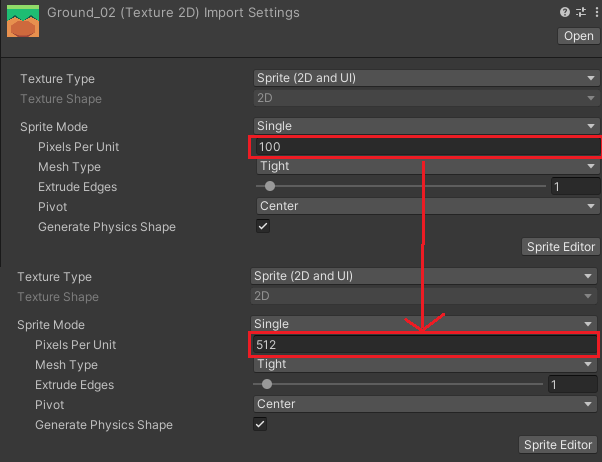
Task: Click upper Extrude Edges slider handle
Action: [270, 187]
